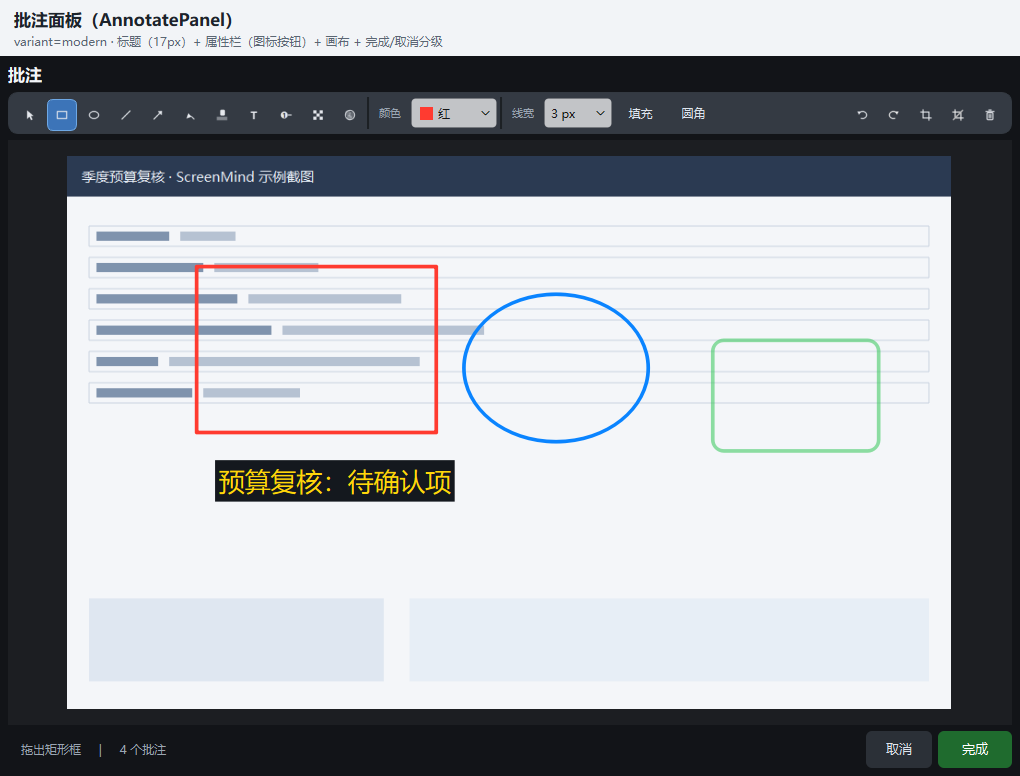Pick the straight line tool

coord(126,115)
